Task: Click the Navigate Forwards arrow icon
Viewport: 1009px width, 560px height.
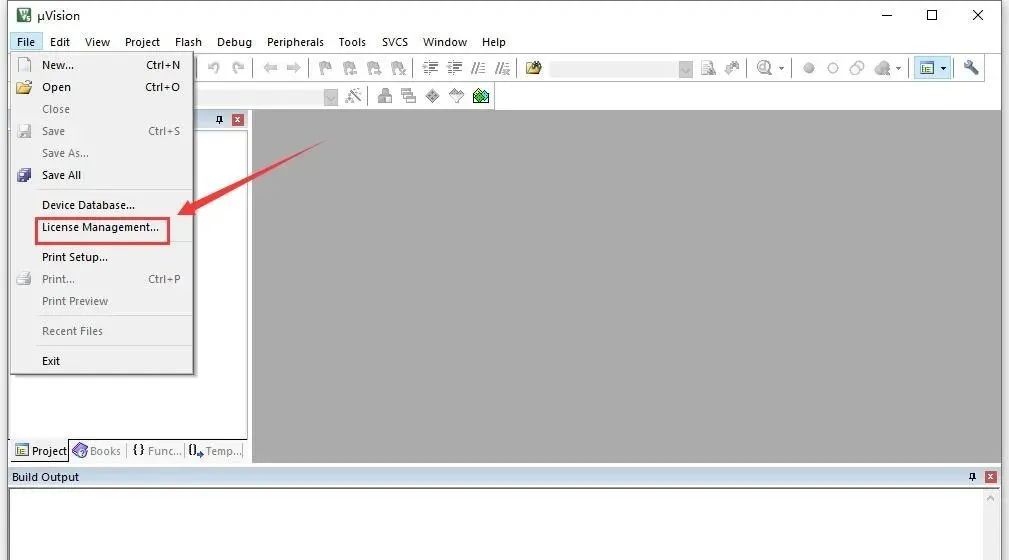Action: pyautogui.click(x=293, y=68)
